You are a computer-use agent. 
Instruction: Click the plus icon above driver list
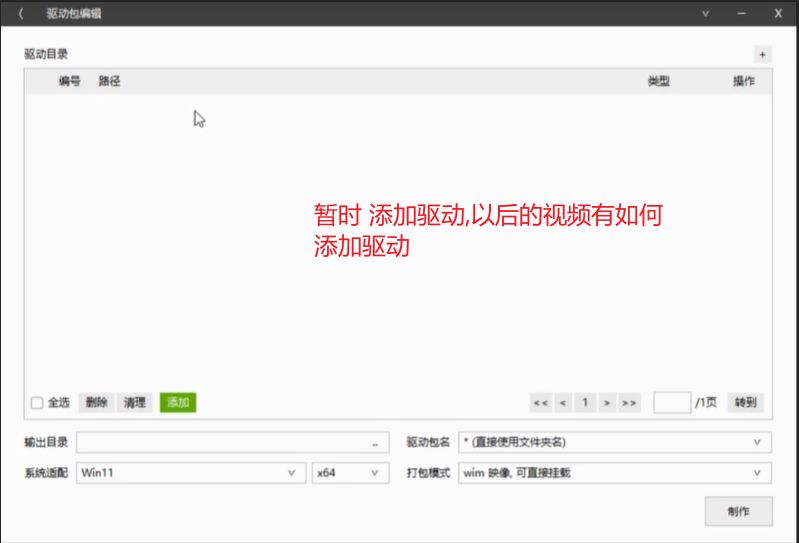click(762, 55)
